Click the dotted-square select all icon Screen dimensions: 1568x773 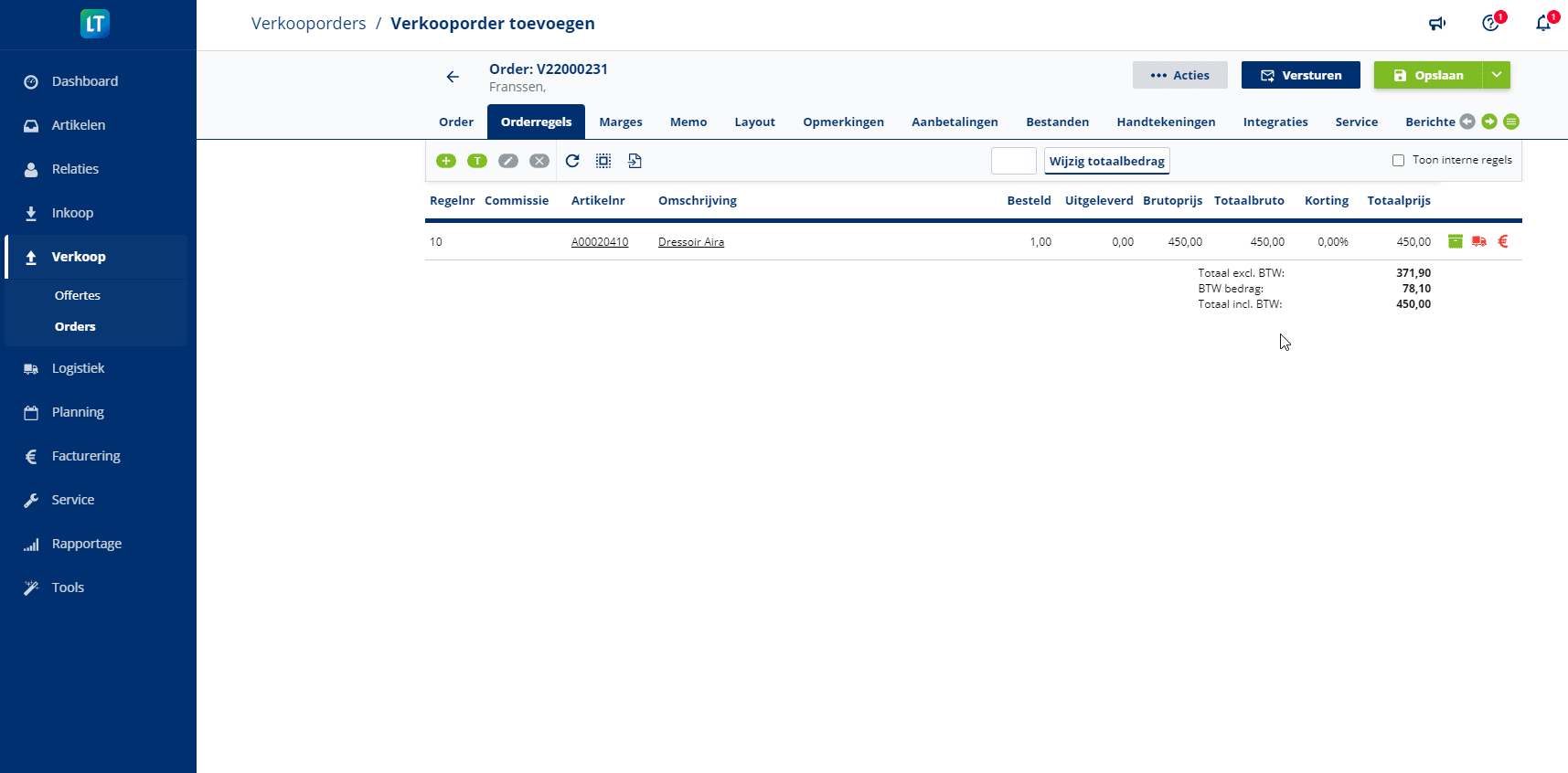(603, 161)
